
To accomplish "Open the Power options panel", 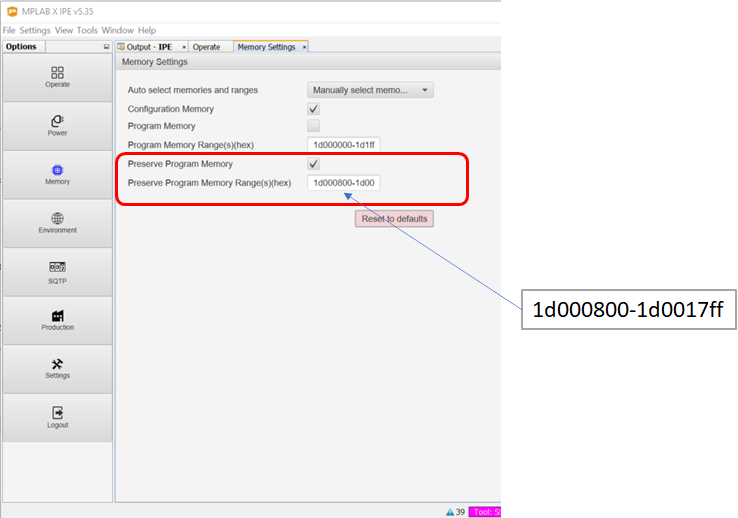I will point(57,126).
